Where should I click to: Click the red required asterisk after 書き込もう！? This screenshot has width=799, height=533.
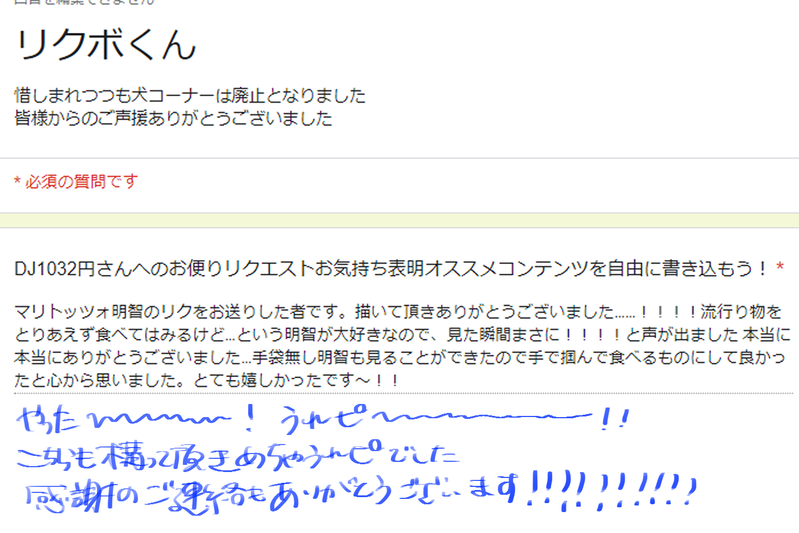pyautogui.click(x=780, y=266)
